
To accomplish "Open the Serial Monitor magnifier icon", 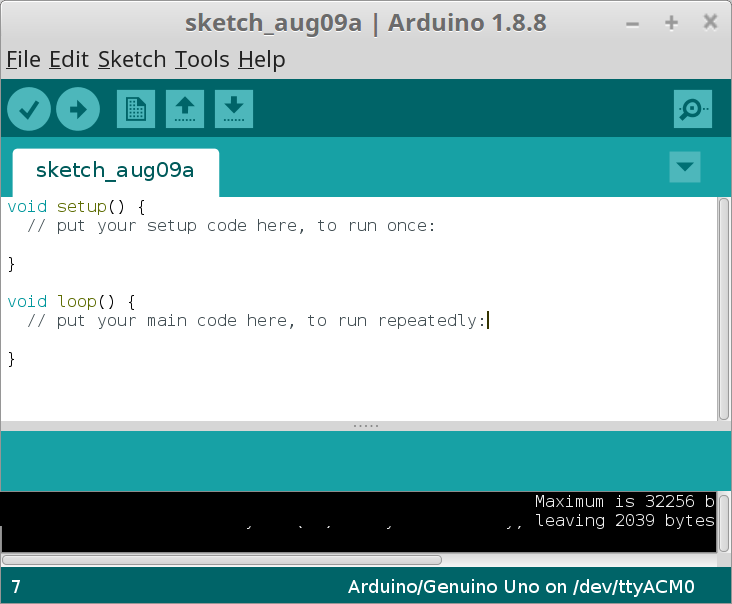I will click(692, 109).
